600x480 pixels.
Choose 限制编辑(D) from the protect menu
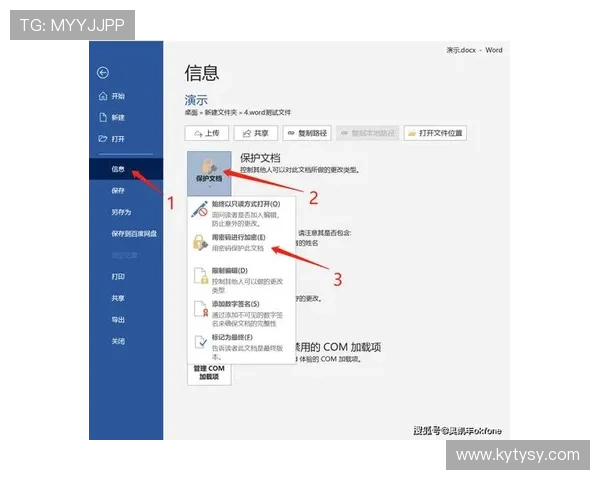pos(241,280)
